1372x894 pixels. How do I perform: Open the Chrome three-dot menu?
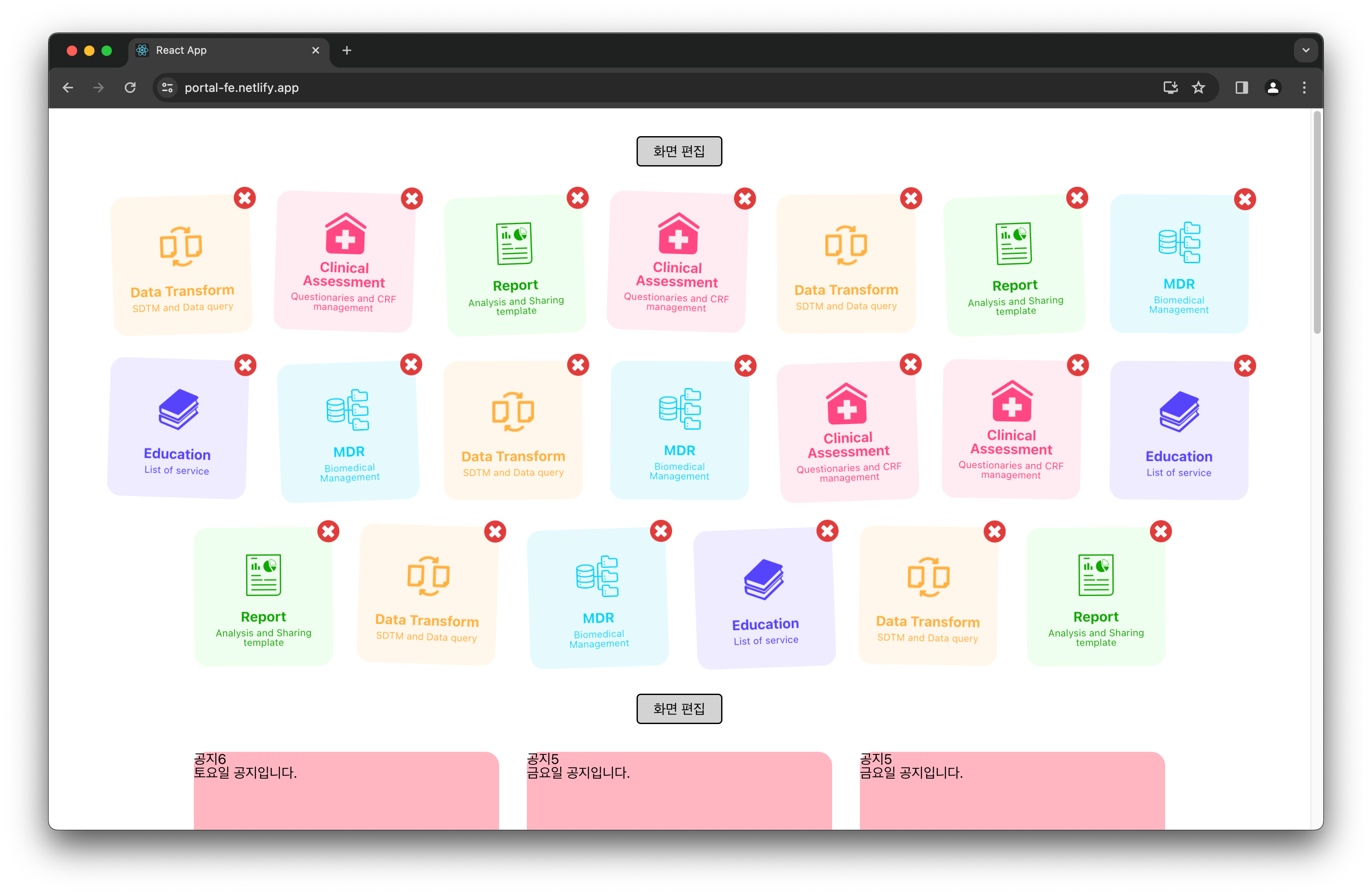click(x=1304, y=88)
